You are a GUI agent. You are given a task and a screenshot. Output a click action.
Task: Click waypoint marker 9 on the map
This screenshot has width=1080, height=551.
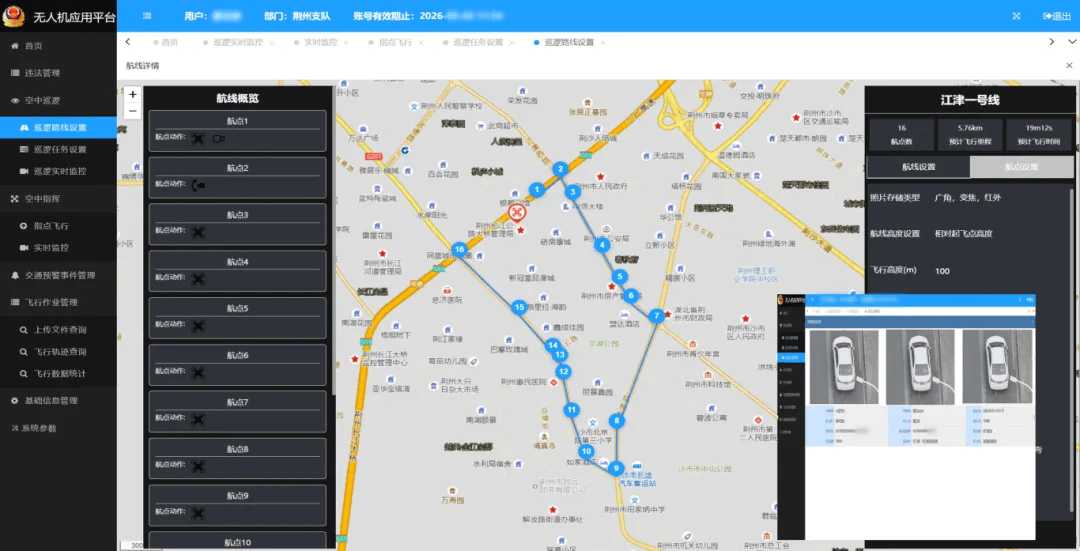point(616,468)
